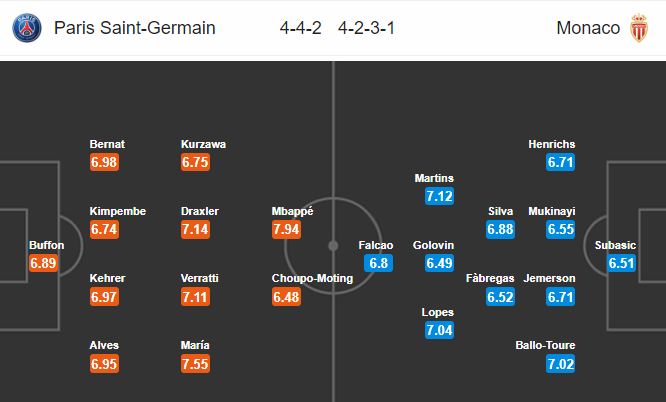666x402 pixels.
Task: Open player name Golovin
Action: 433,245
